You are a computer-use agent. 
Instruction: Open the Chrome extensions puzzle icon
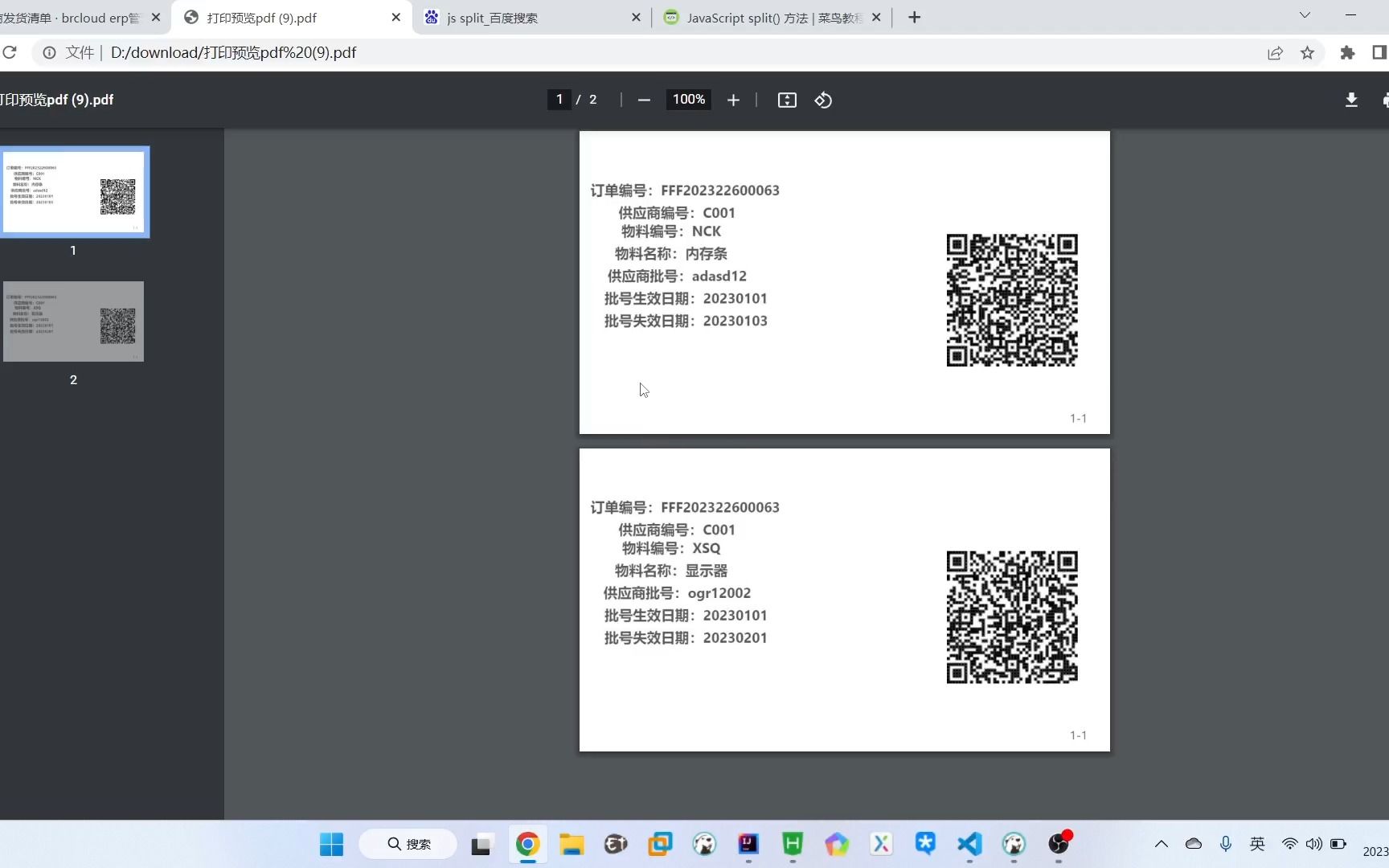(x=1348, y=52)
